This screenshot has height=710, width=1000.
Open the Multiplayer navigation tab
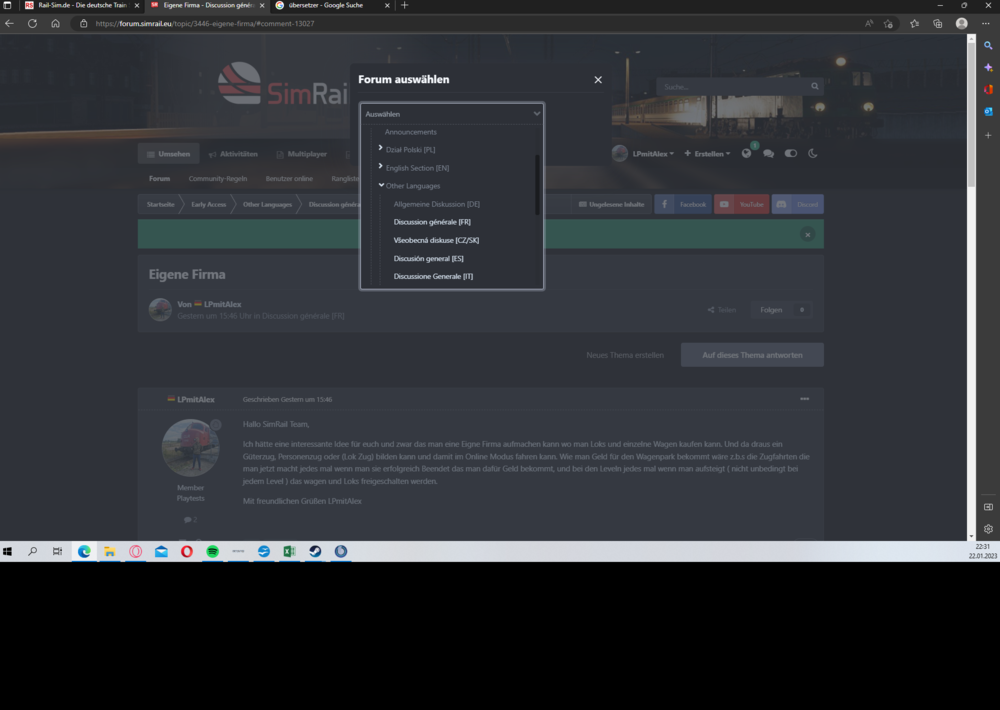(x=301, y=154)
